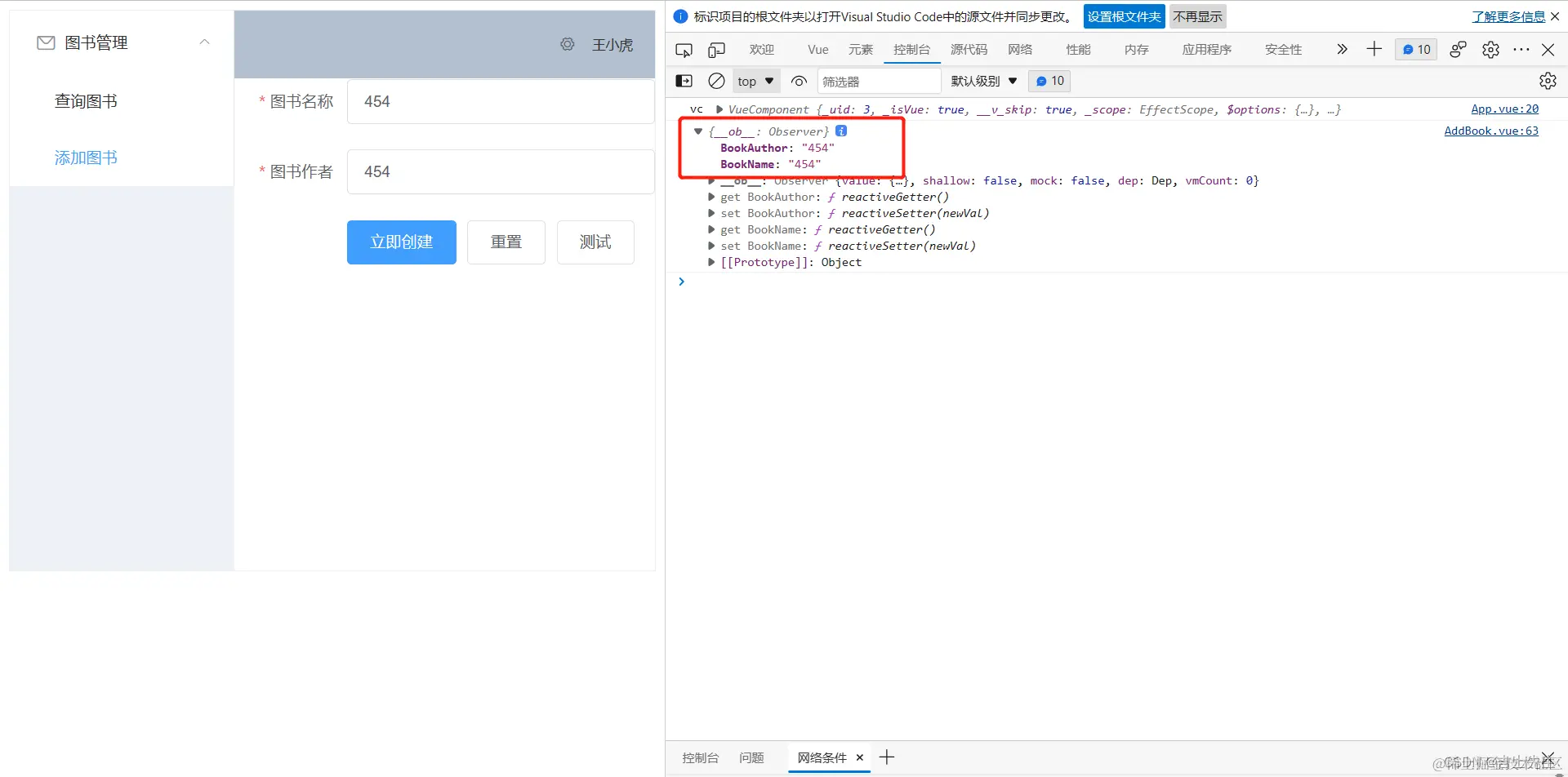Open the AddBook.vue:63 source link
Viewport: 1568px width, 777px height.
point(1491,131)
